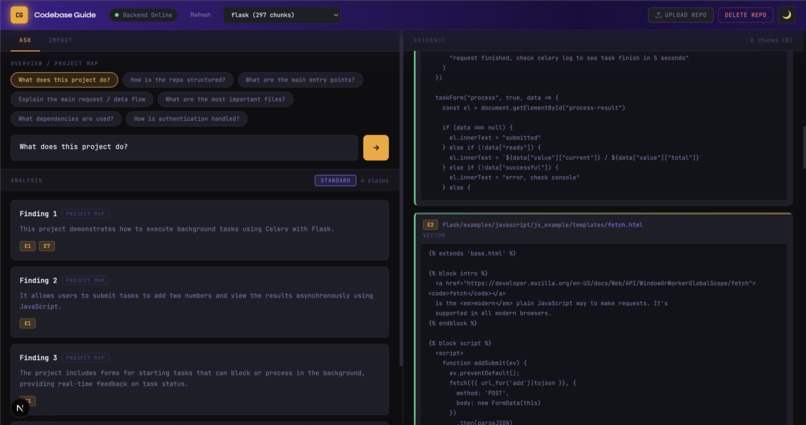Image resolution: width=806 pixels, height=425 pixels.
Task: Click the 'Overview / Project Map' label
Action: tap(54, 63)
